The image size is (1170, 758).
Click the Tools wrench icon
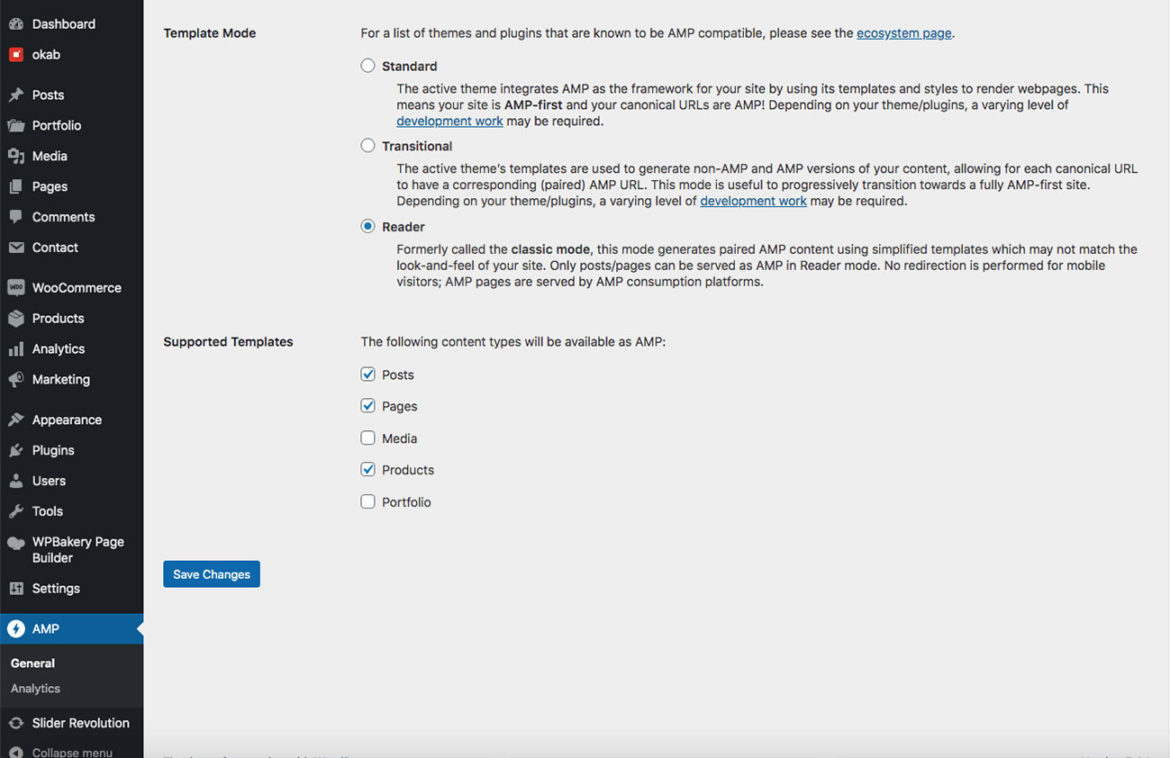coord(16,512)
